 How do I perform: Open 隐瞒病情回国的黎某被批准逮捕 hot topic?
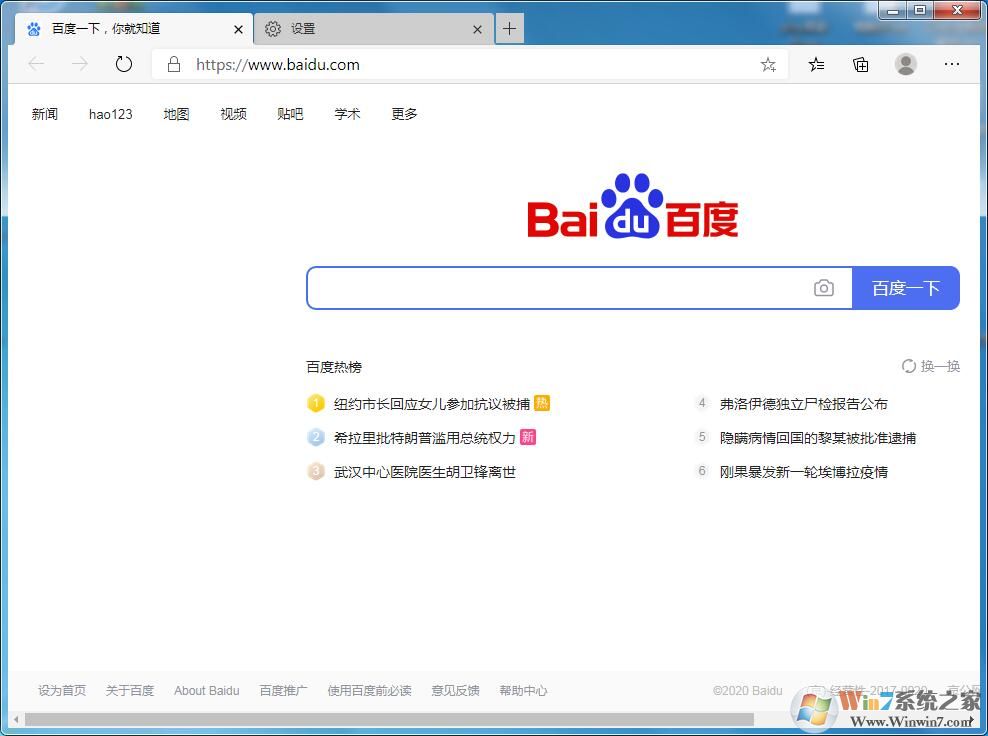click(x=818, y=438)
